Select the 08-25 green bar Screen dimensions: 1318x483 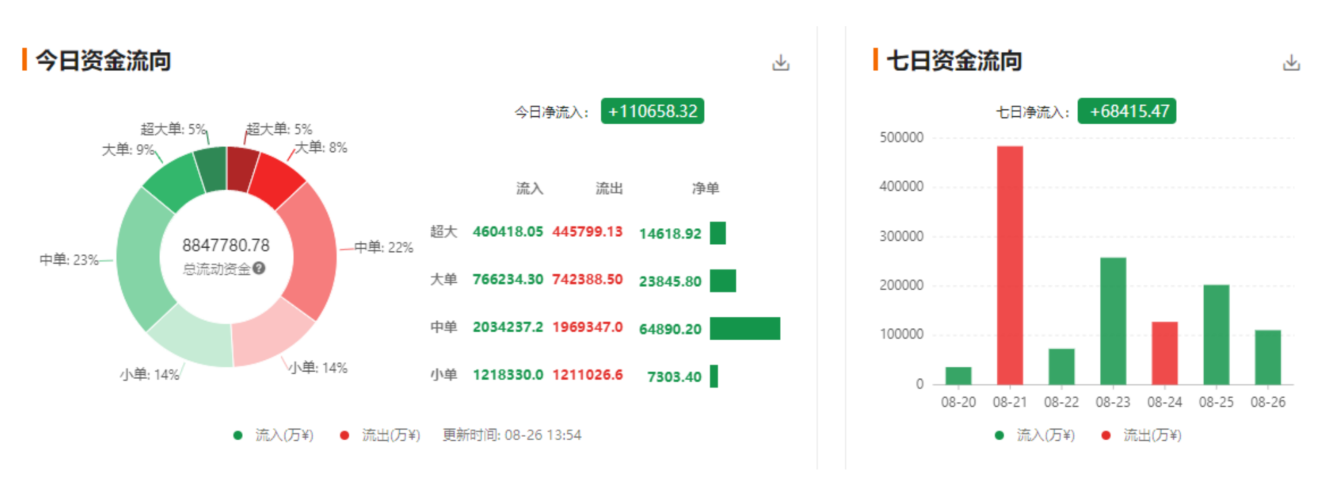[1217, 334]
